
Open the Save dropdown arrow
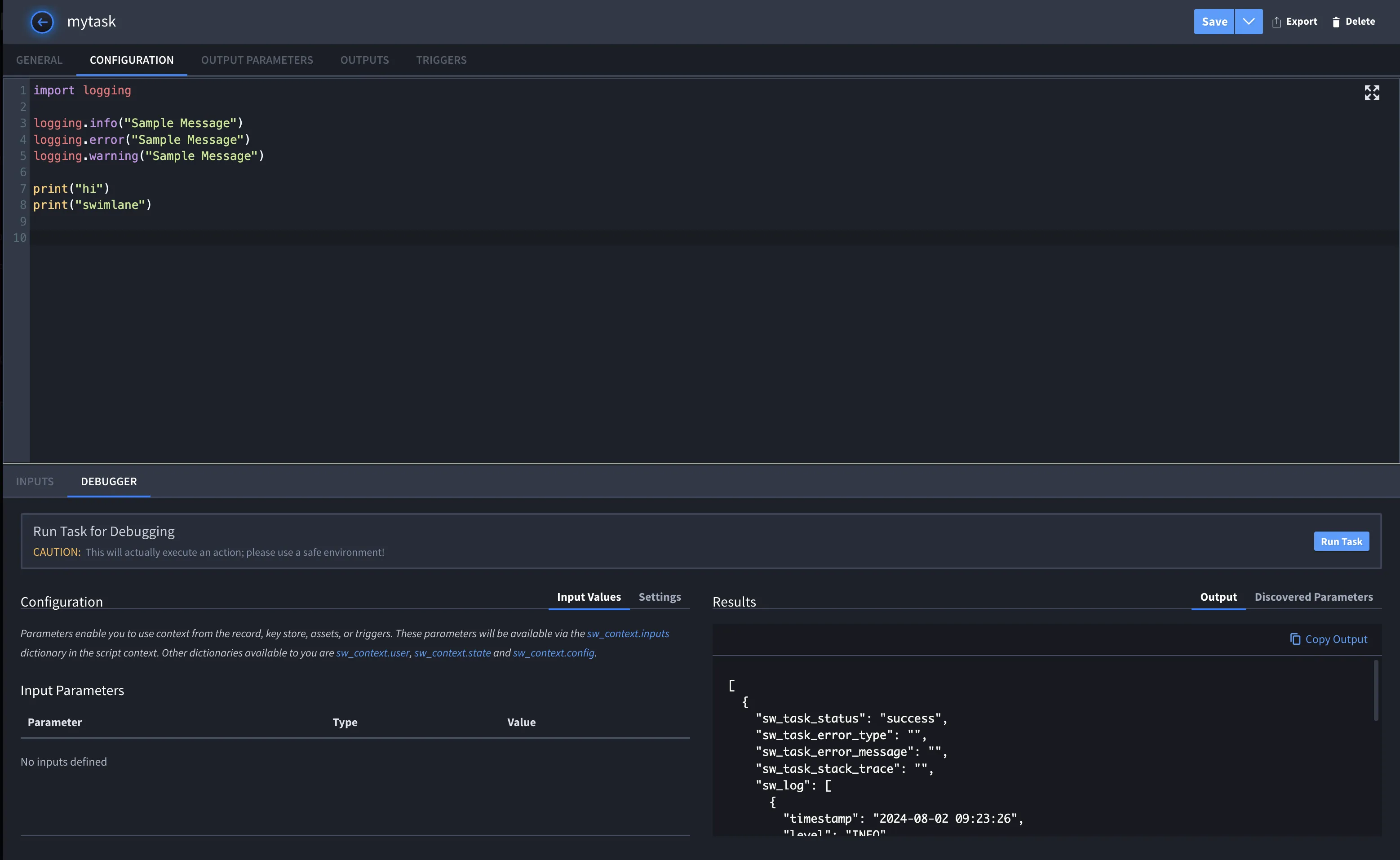[x=1249, y=22]
